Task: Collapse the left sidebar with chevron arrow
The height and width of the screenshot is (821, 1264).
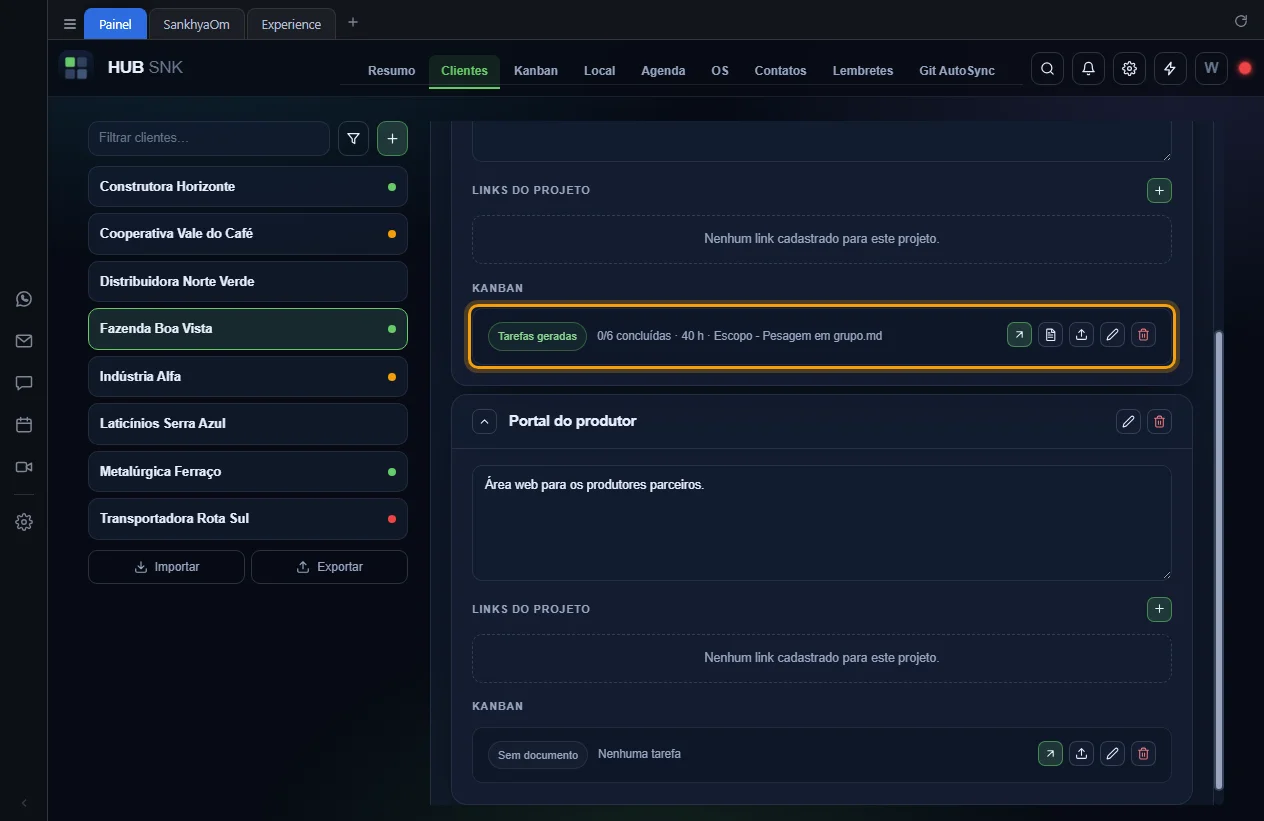Action: 24,803
